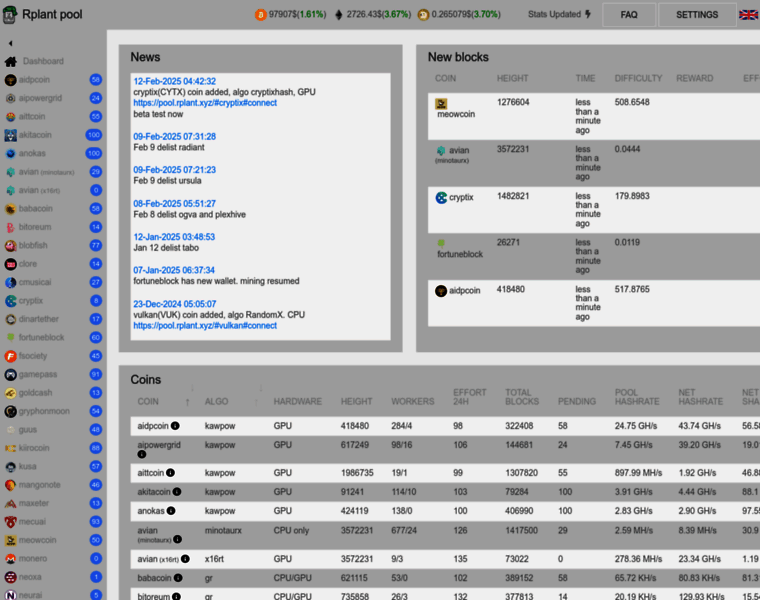The height and width of the screenshot is (600, 760).
Task: Click the cryptix sidebar icon
Action: [10, 301]
